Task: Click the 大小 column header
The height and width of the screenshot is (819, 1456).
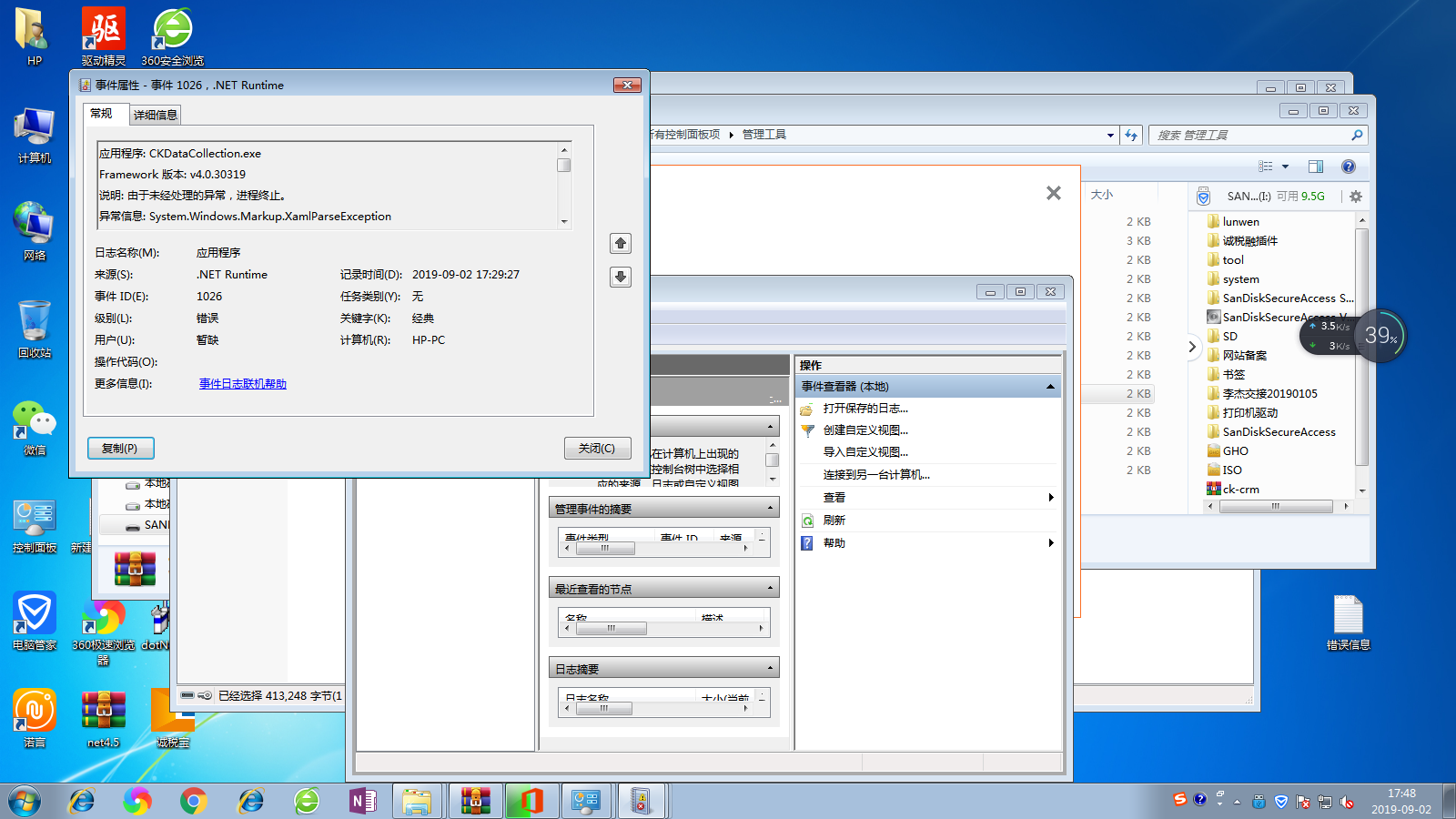Action: pos(1102,195)
